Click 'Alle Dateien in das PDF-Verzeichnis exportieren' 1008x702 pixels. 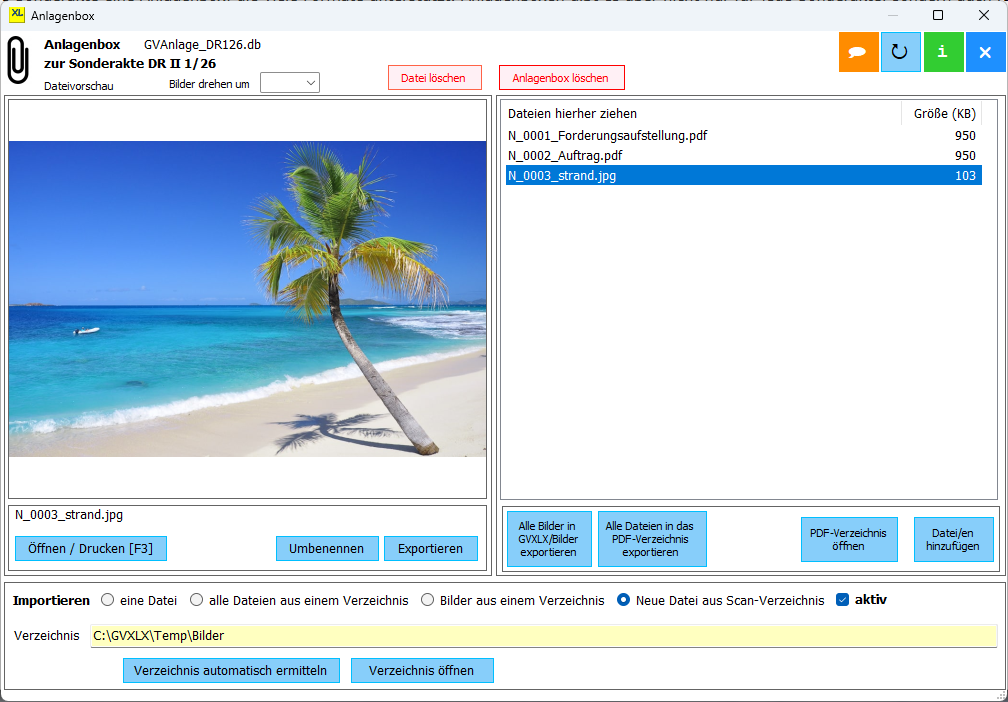pos(652,539)
